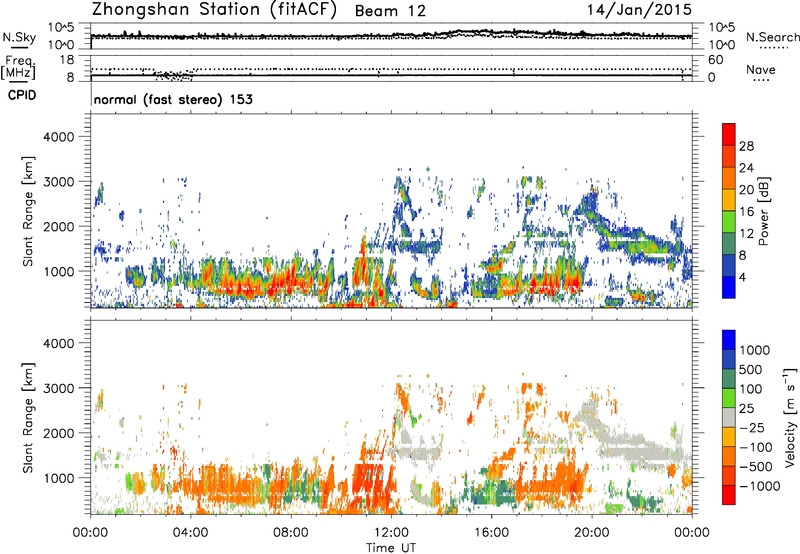Click the "24" power color bar label
The height and width of the screenshot is (554, 800).
pyautogui.click(x=746, y=168)
